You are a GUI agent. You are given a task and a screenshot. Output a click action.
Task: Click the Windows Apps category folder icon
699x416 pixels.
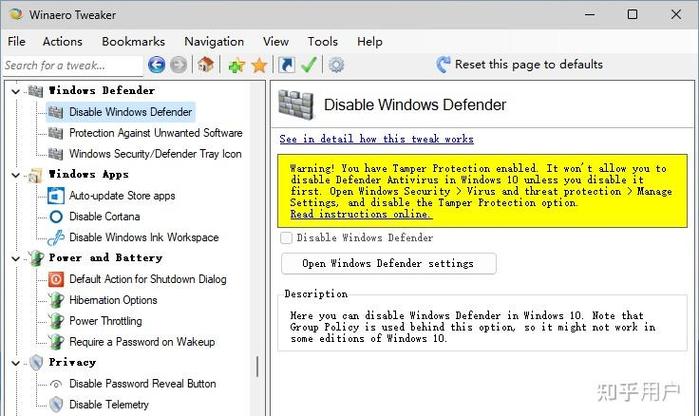click(36, 175)
